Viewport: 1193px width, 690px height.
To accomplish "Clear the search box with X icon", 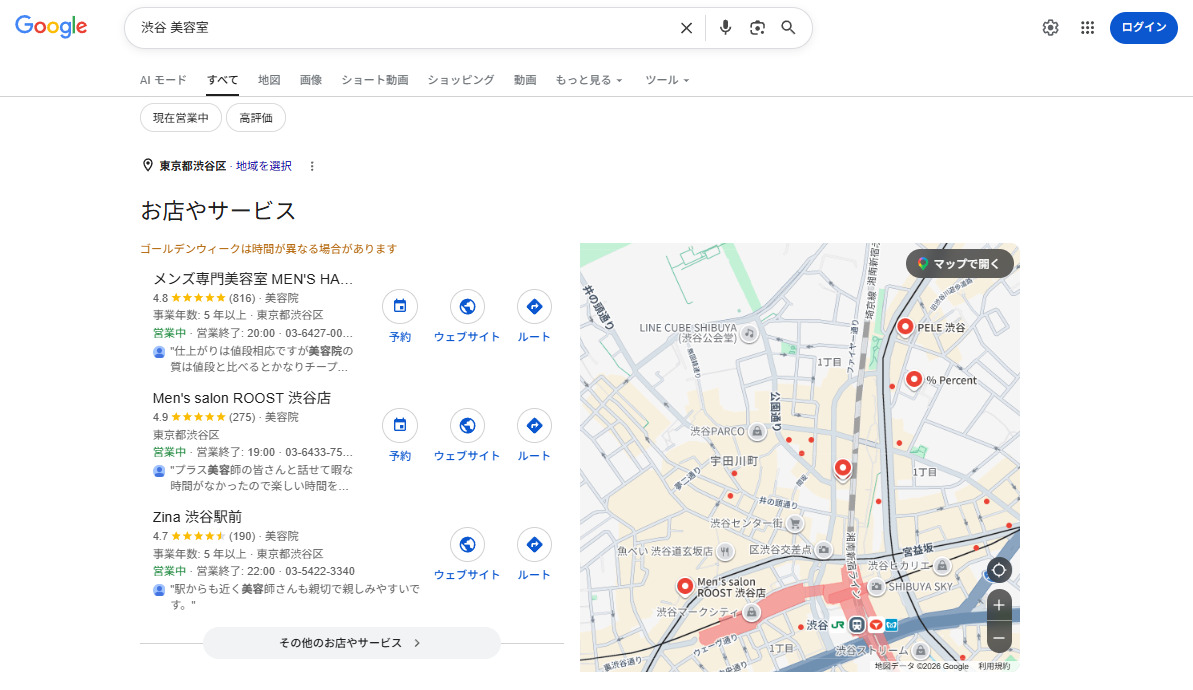I will [x=686, y=28].
